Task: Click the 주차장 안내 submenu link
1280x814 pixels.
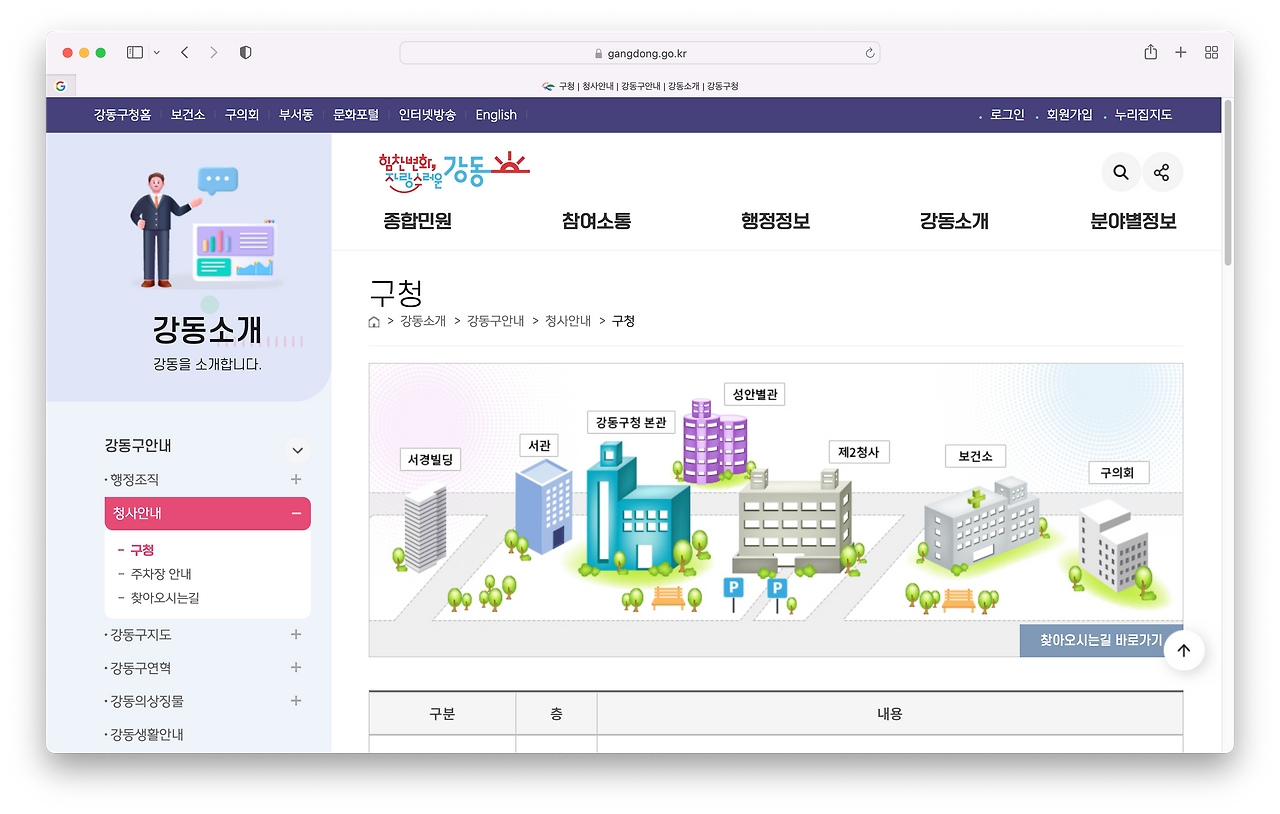Action: [163, 575]
